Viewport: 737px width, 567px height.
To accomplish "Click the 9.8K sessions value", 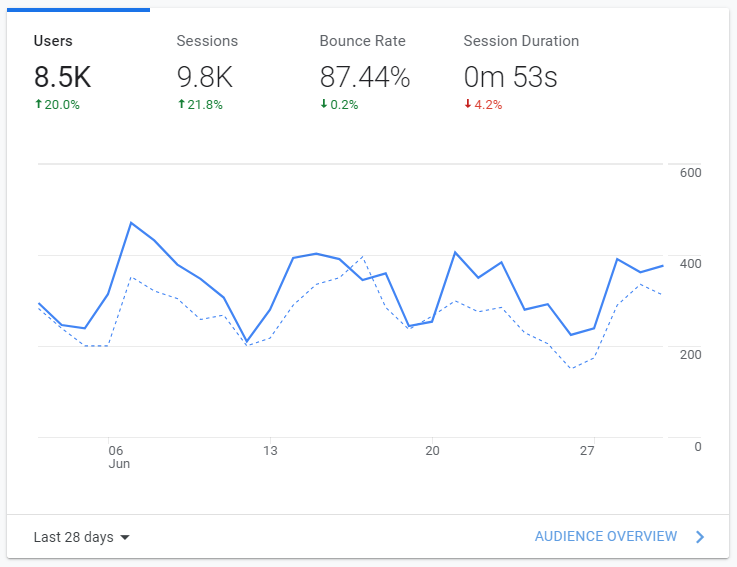I will pos(205,77).
